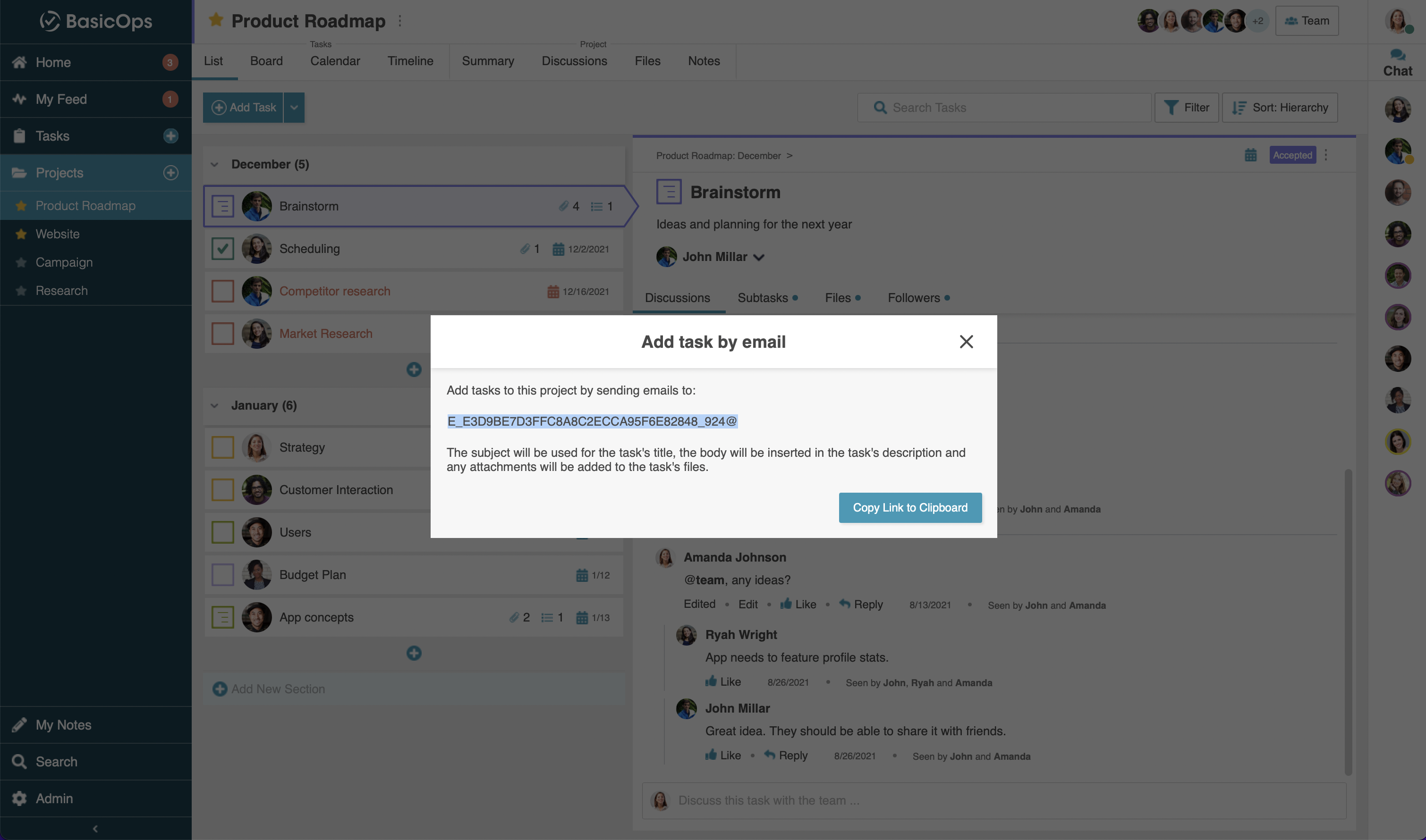
Task: Open the Add Task dropdown arrow
Action: [x=294, y=108]
